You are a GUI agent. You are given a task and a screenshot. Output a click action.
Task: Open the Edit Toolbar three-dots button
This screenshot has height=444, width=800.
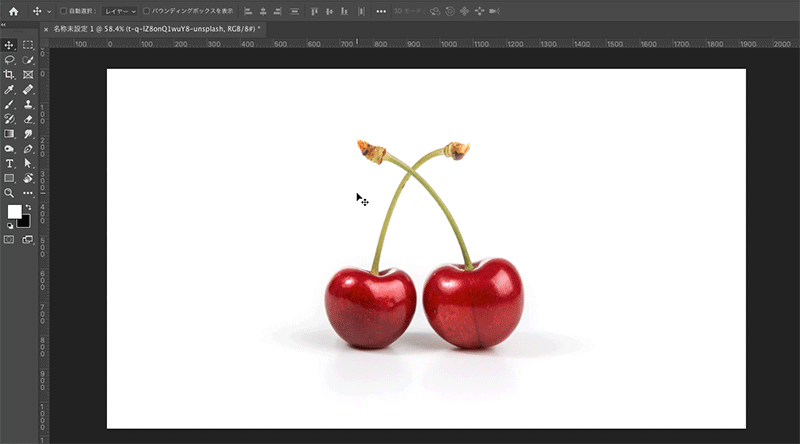(28, 193)
